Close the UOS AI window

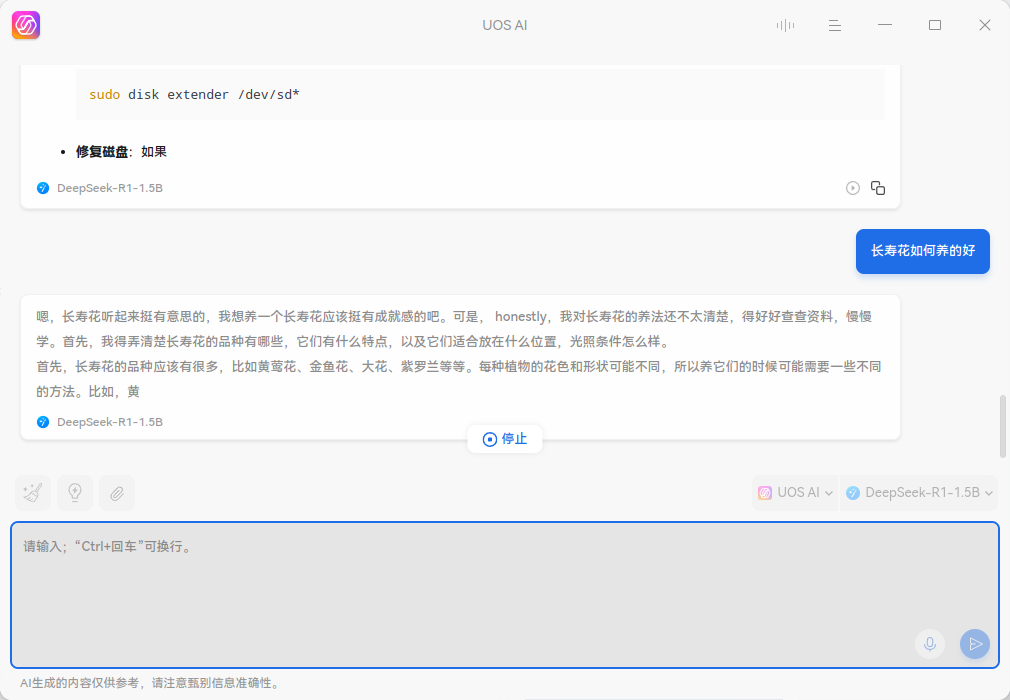click(985, 25)
